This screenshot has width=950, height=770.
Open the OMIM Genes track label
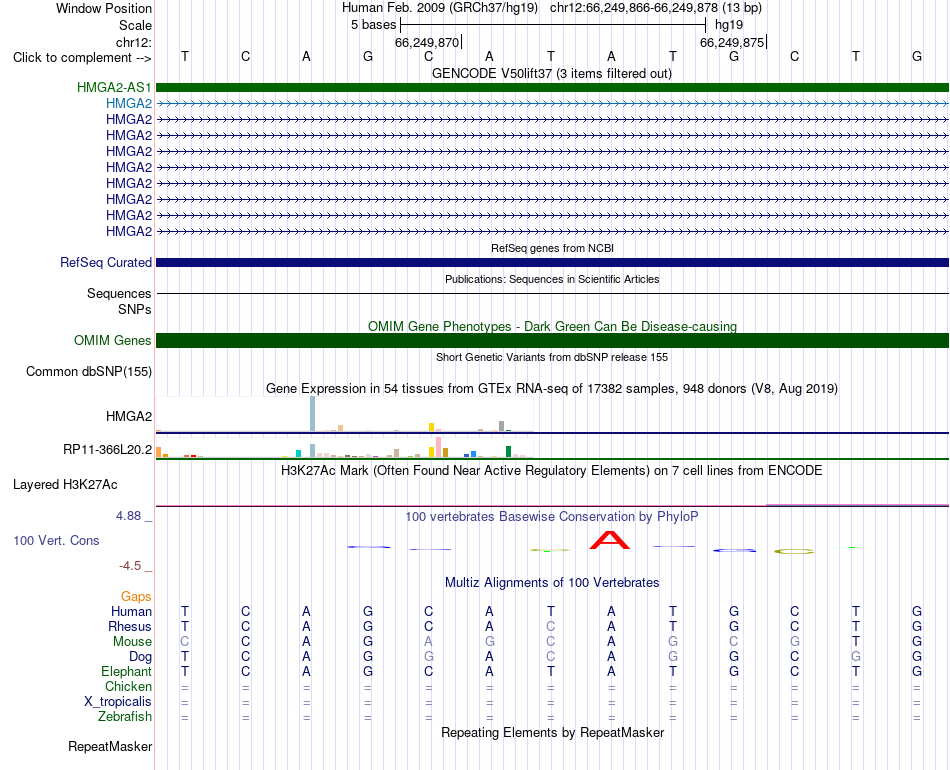click(113, 340)
